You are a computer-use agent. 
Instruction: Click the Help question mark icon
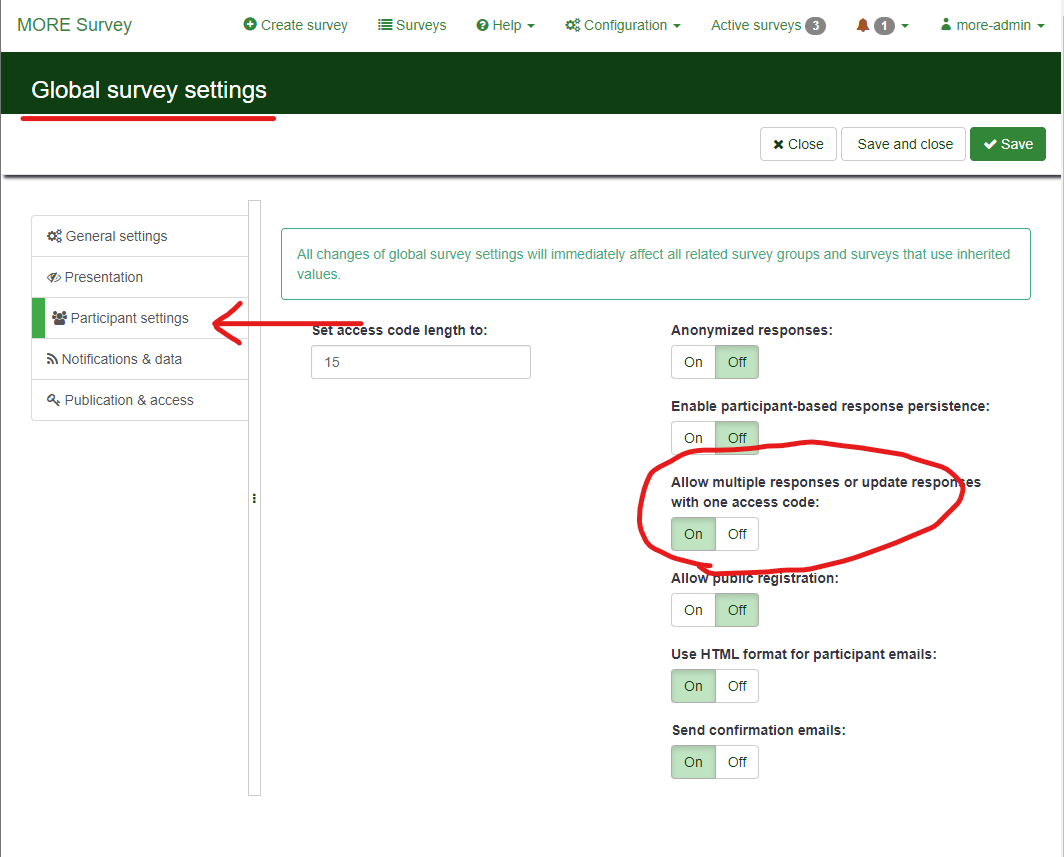482,25
